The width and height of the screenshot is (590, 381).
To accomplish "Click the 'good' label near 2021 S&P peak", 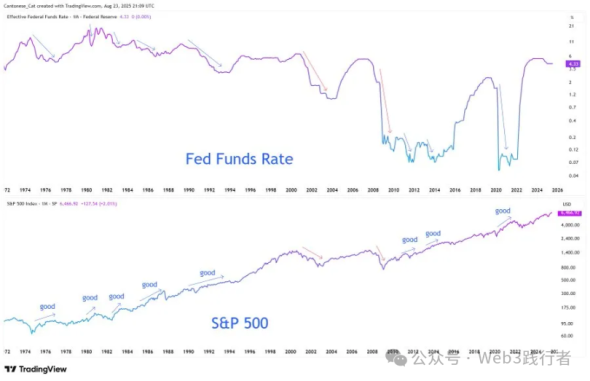I will (503, 211).
